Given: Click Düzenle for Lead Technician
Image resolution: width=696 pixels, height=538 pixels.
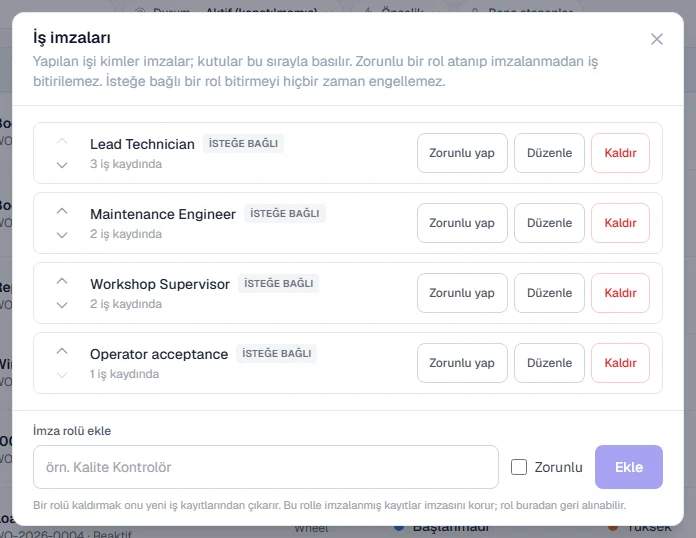Looking at the screenshot, I should tap(549, 153).
